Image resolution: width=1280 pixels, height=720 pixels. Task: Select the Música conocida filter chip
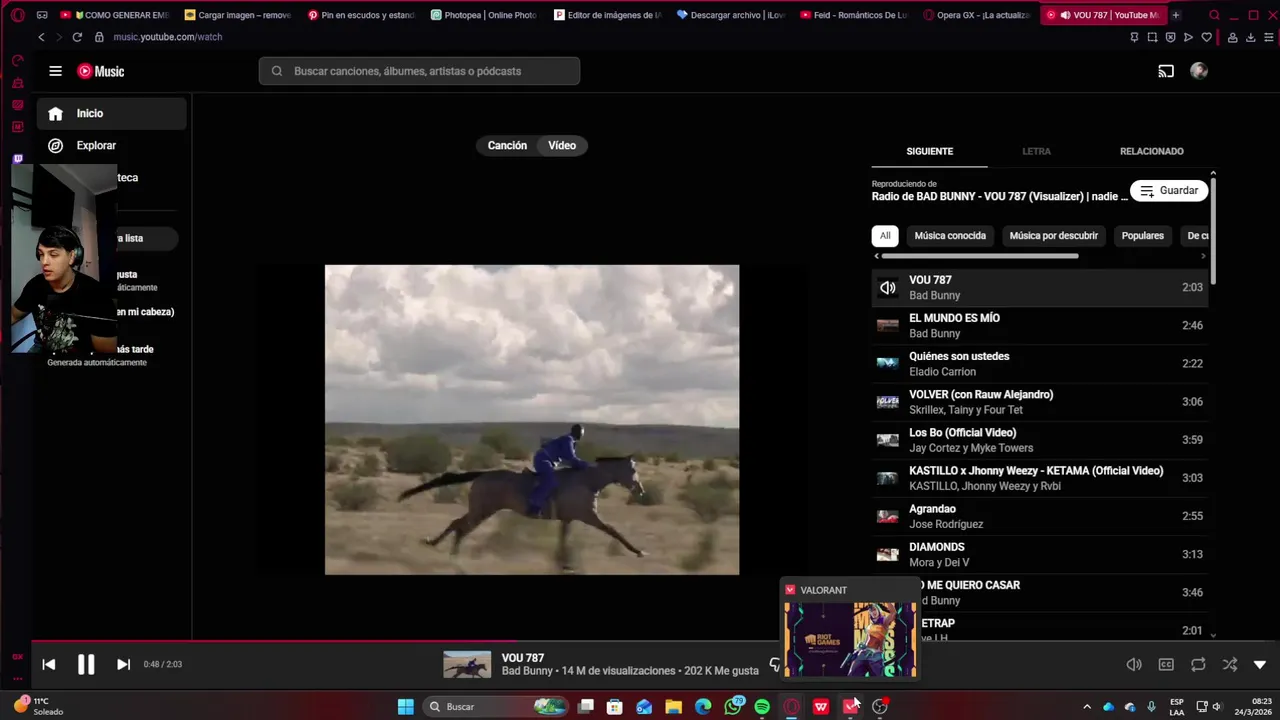tap(950, 236)
